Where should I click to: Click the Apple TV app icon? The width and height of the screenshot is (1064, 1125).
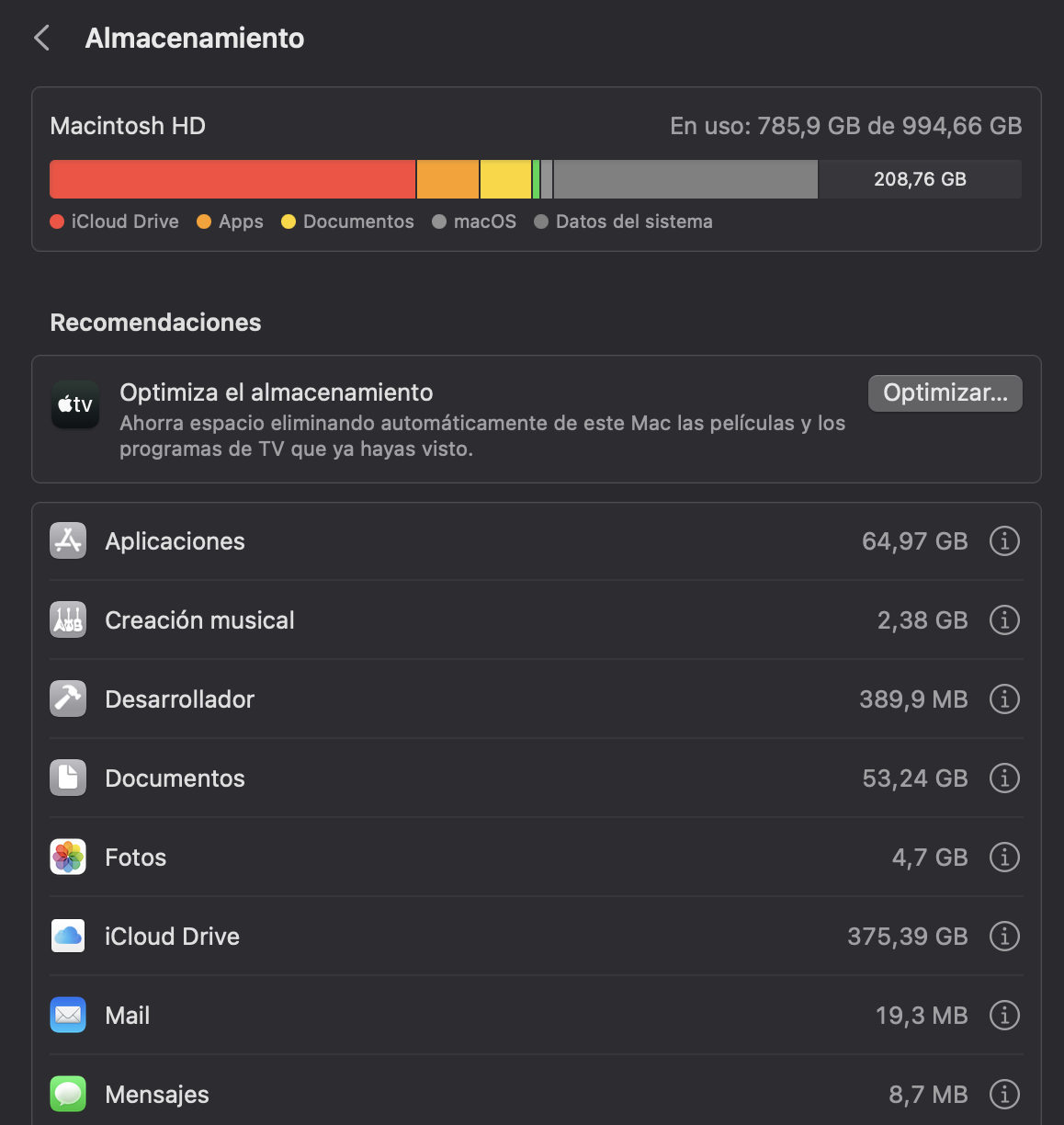coord(75,405)
